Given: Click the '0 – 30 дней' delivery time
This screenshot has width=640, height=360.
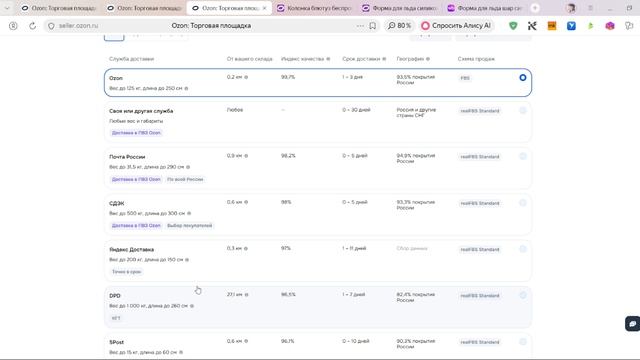Looking at the screenshot, I should click(x=356, y=110).
